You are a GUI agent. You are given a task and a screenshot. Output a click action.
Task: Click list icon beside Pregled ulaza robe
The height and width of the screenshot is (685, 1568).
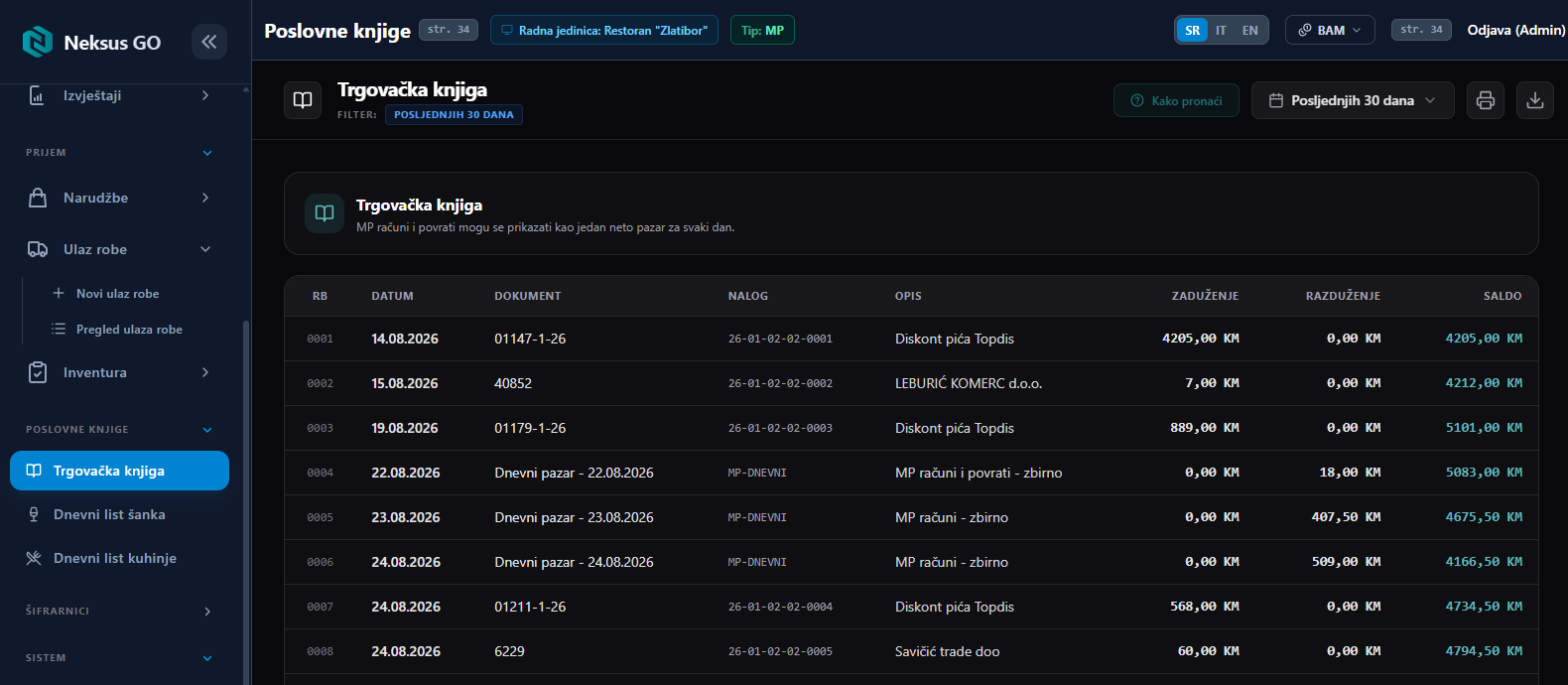(x=59, y=329)
